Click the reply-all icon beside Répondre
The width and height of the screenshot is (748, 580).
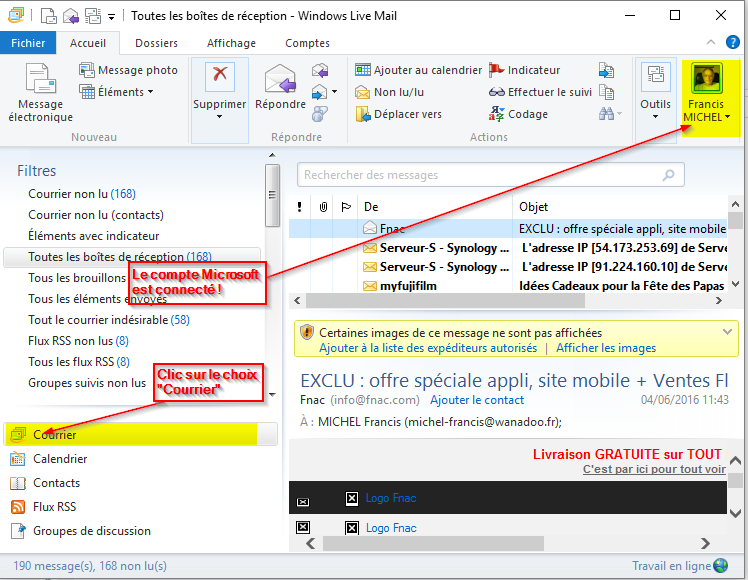pos(320,71)
